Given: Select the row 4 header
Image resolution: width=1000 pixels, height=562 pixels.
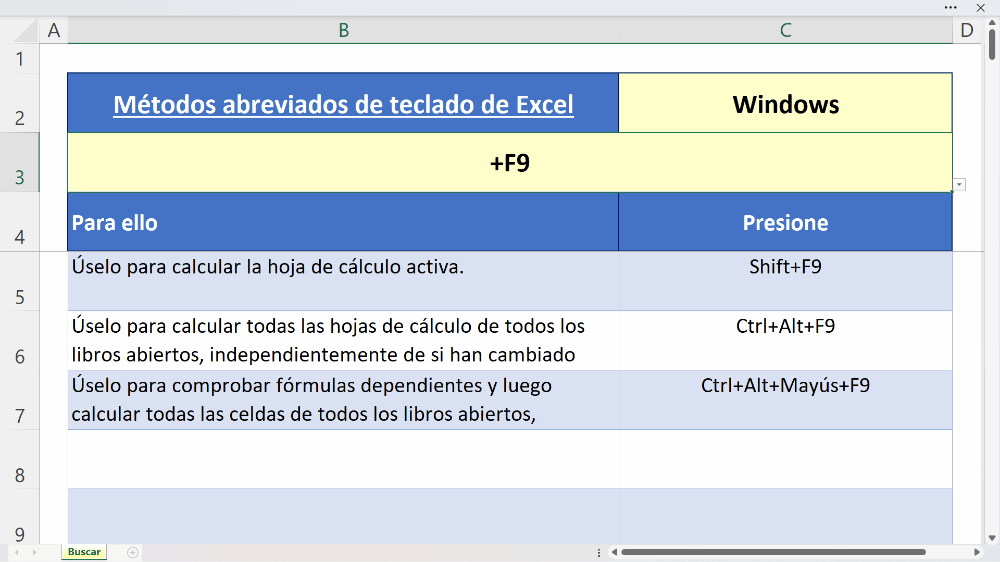Looking at the screenshot, I should [x=20, y=222].
